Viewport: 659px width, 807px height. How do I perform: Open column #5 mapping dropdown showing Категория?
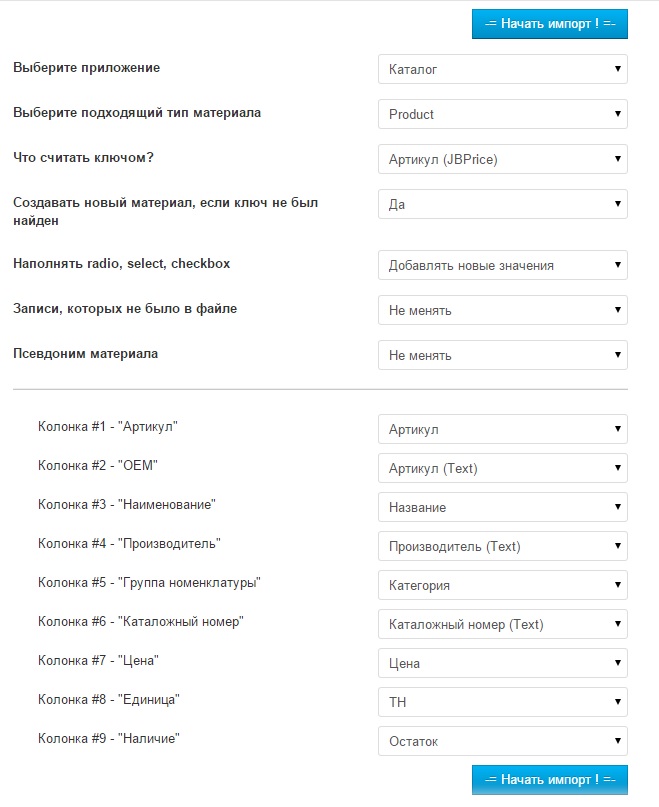pyautogui.click(x=502, y=585)
